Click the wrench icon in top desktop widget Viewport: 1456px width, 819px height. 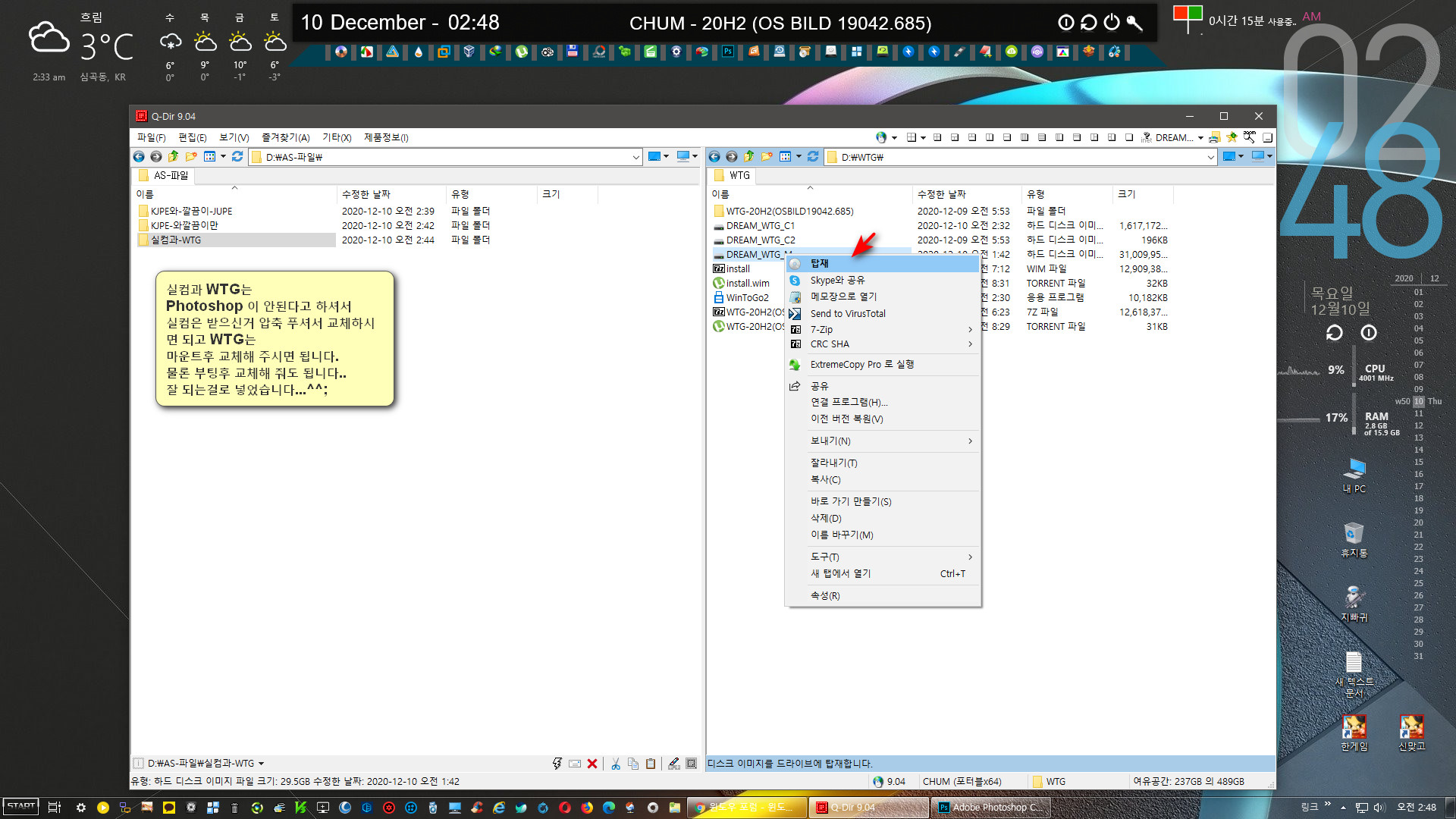tap(1134, 23)
